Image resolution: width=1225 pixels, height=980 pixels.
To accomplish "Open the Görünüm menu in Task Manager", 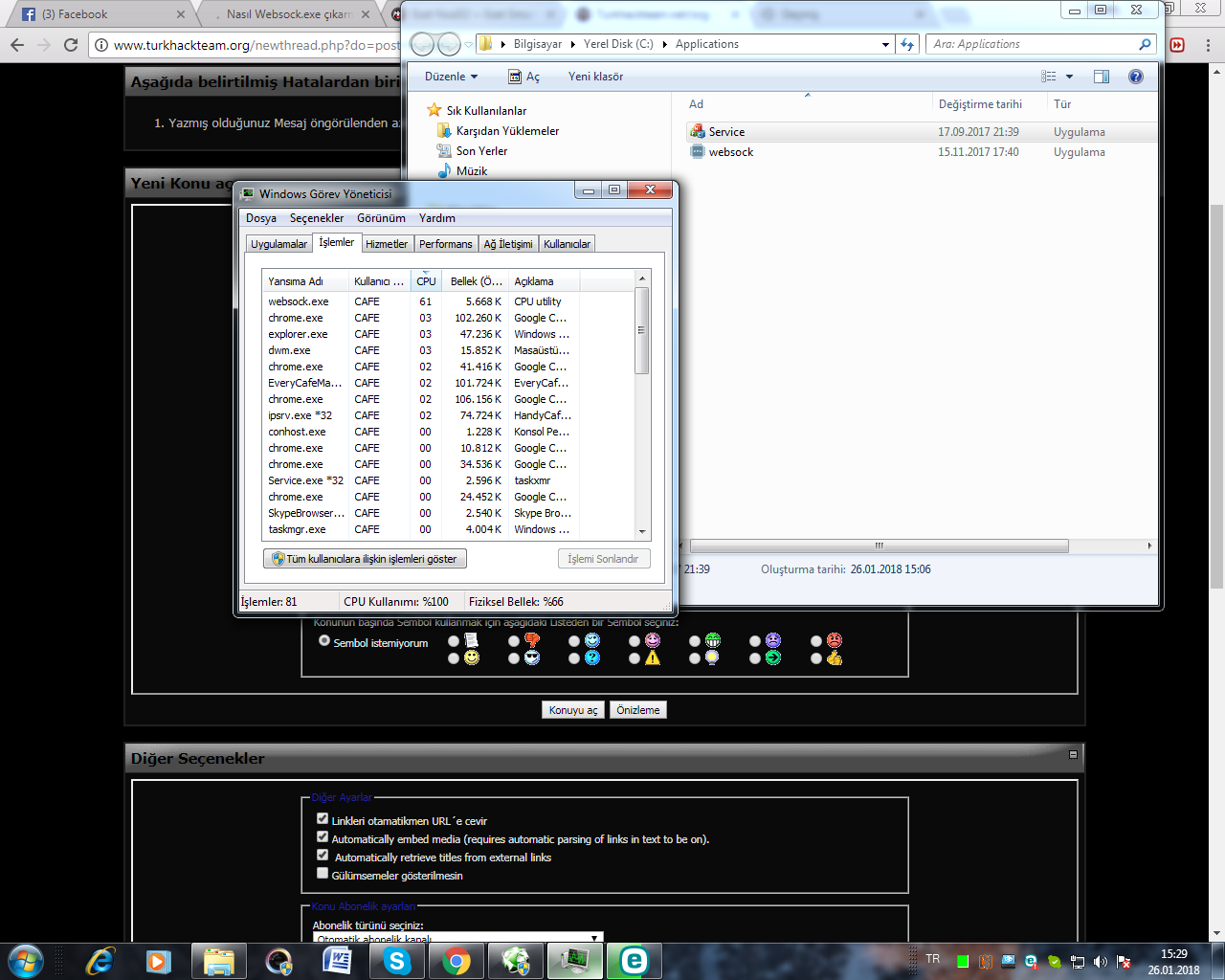I will coord(382,218).
